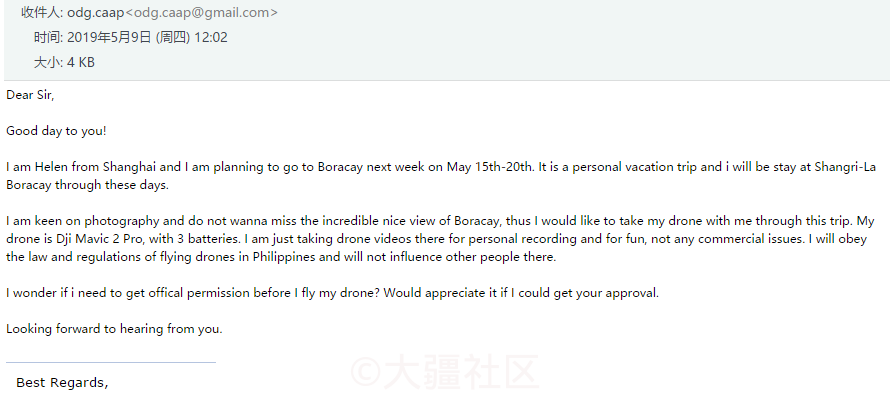
Task: Click the sentence starting I am Helen from Shanghai
Action: click(x=270, y=167)
